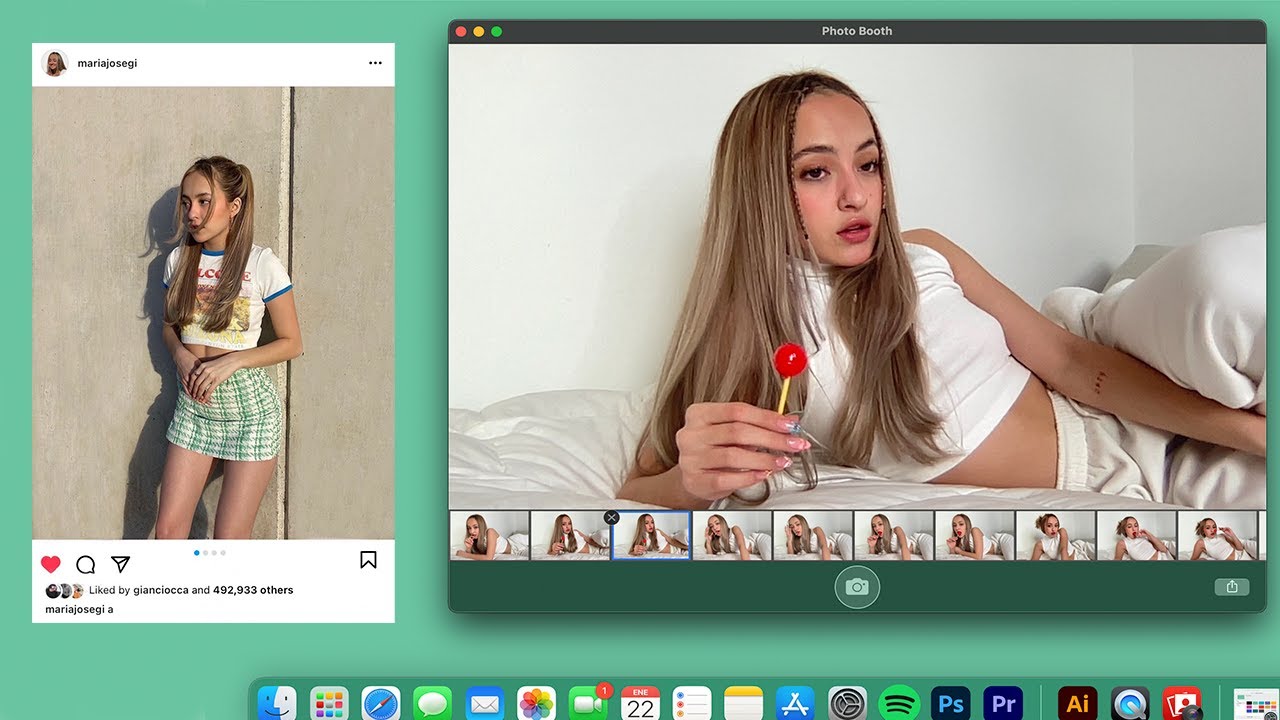Click the Photo Booth window title
Viewport: 1280px width, 720px height.
857,31
